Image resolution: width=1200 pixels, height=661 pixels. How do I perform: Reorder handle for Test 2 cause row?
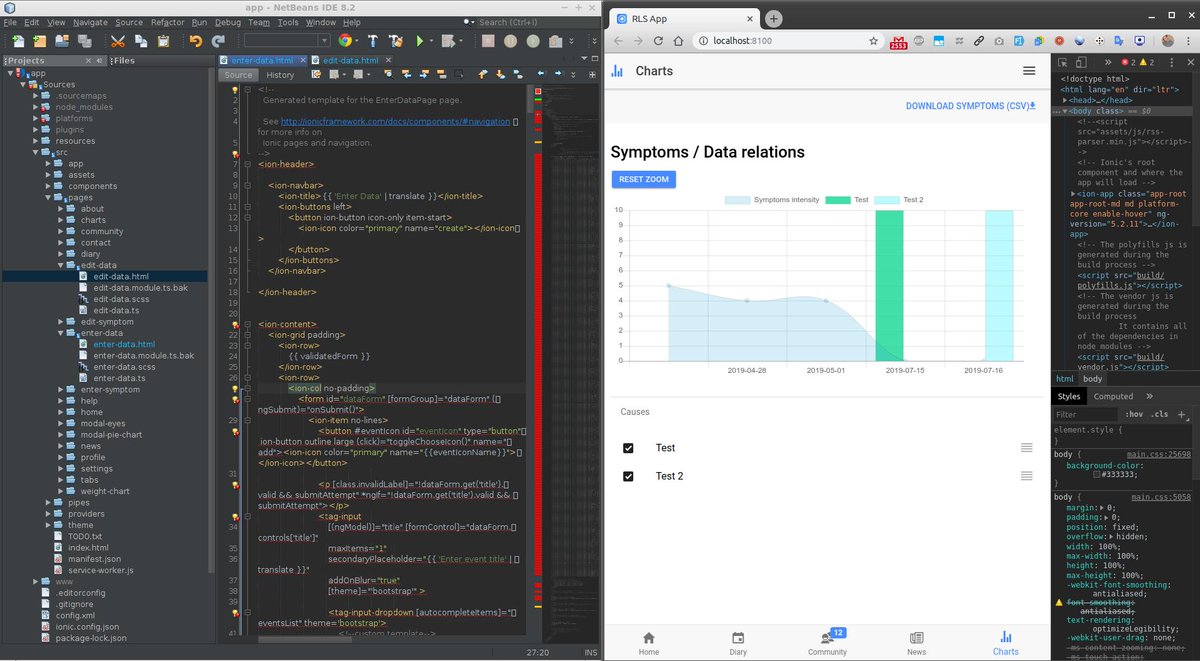point(1026,476)
